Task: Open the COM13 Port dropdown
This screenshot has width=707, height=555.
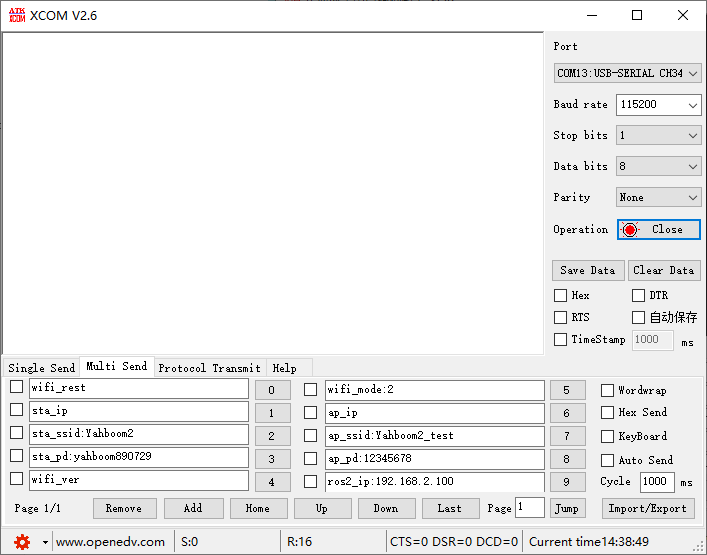Action: click(x=627, y=73)
